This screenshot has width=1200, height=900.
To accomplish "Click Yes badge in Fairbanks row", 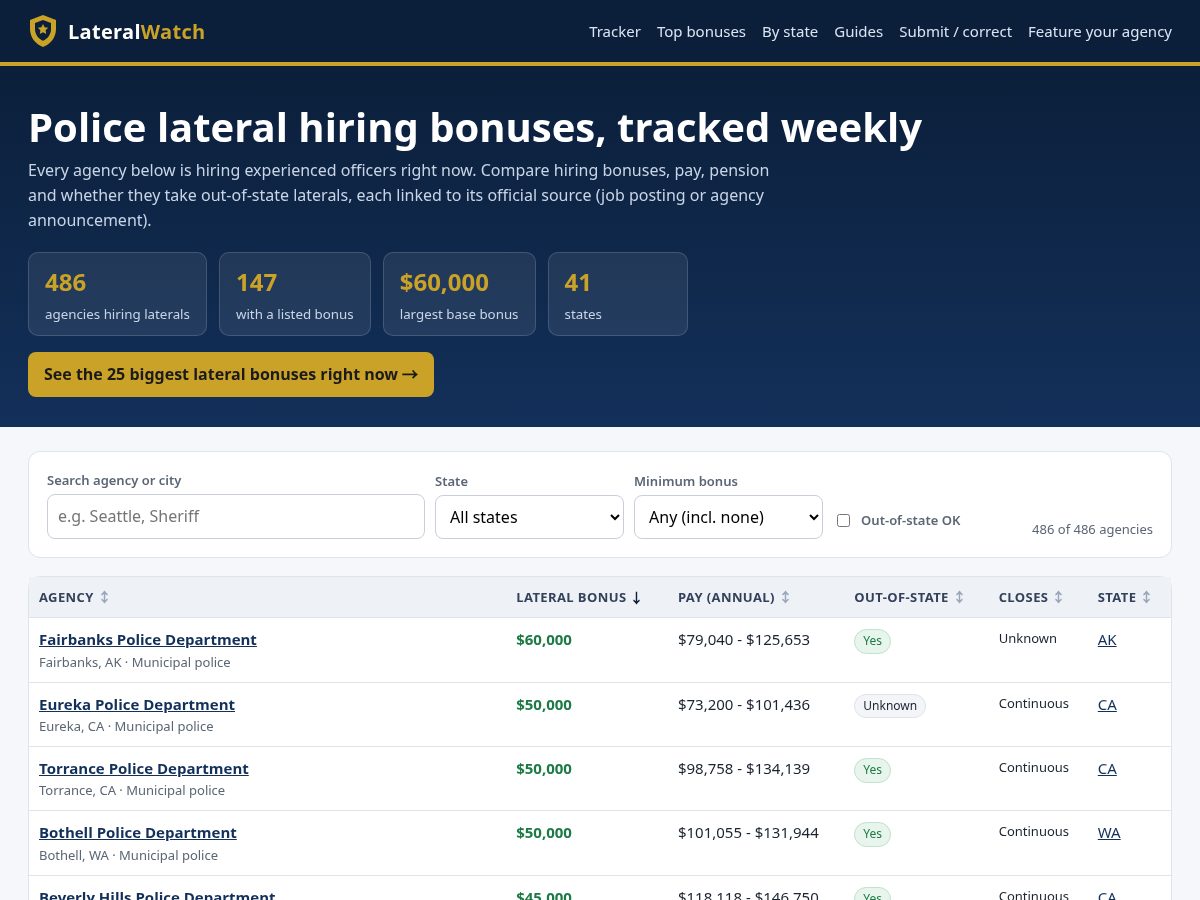I will (872, 641).
